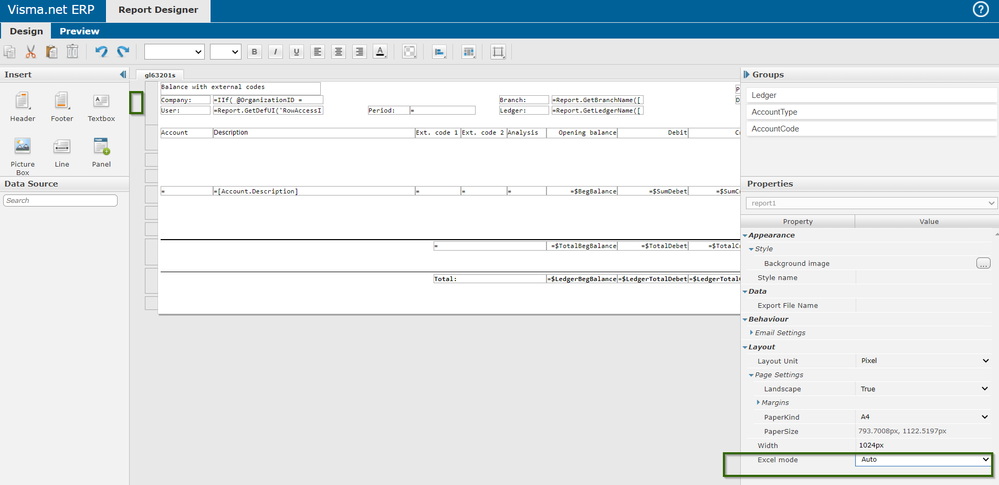The image size is (999, 485).
Task: Open the align objects tool
Action: [439, 52]
